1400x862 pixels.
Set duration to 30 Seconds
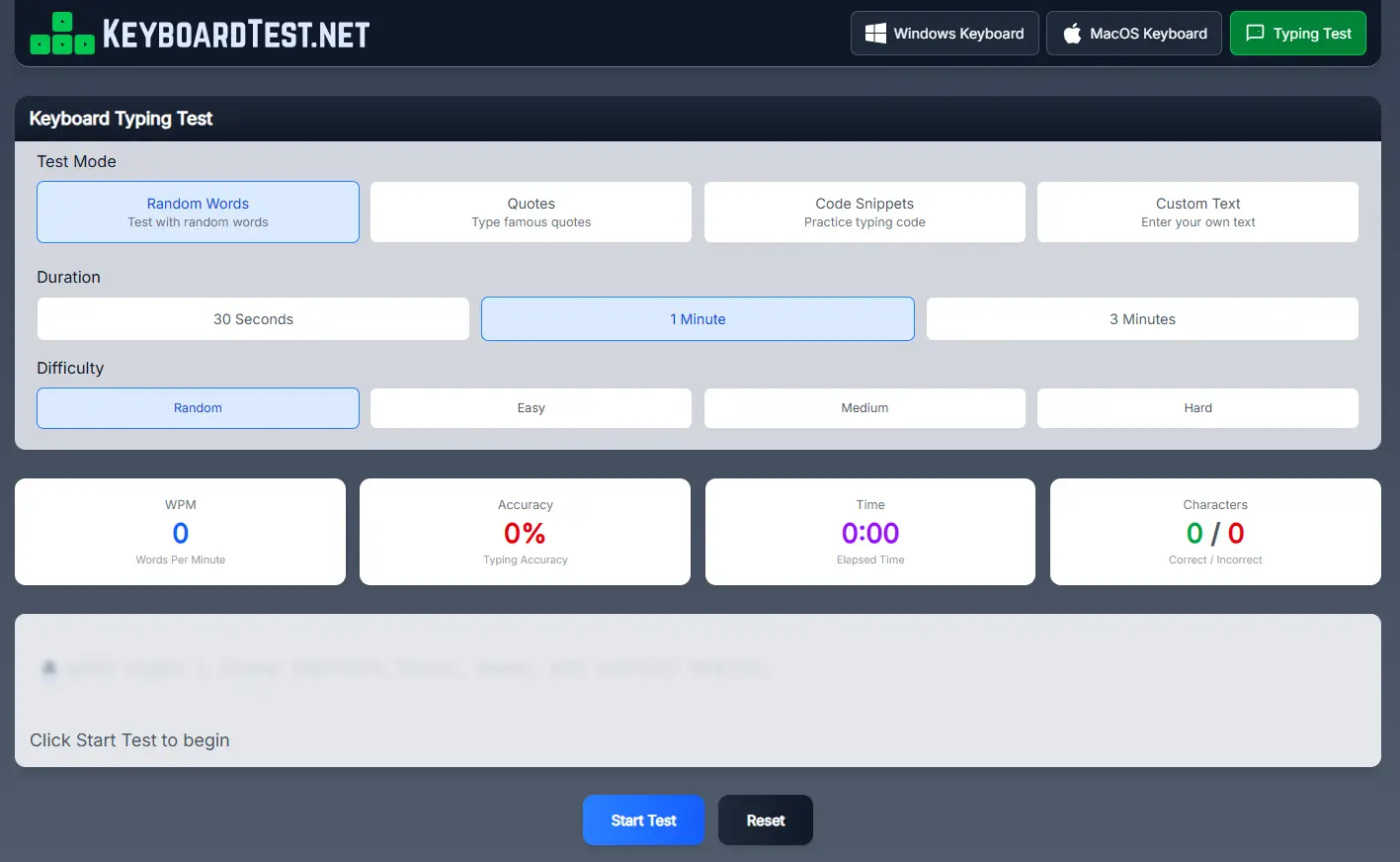click(x=253, y=319)
